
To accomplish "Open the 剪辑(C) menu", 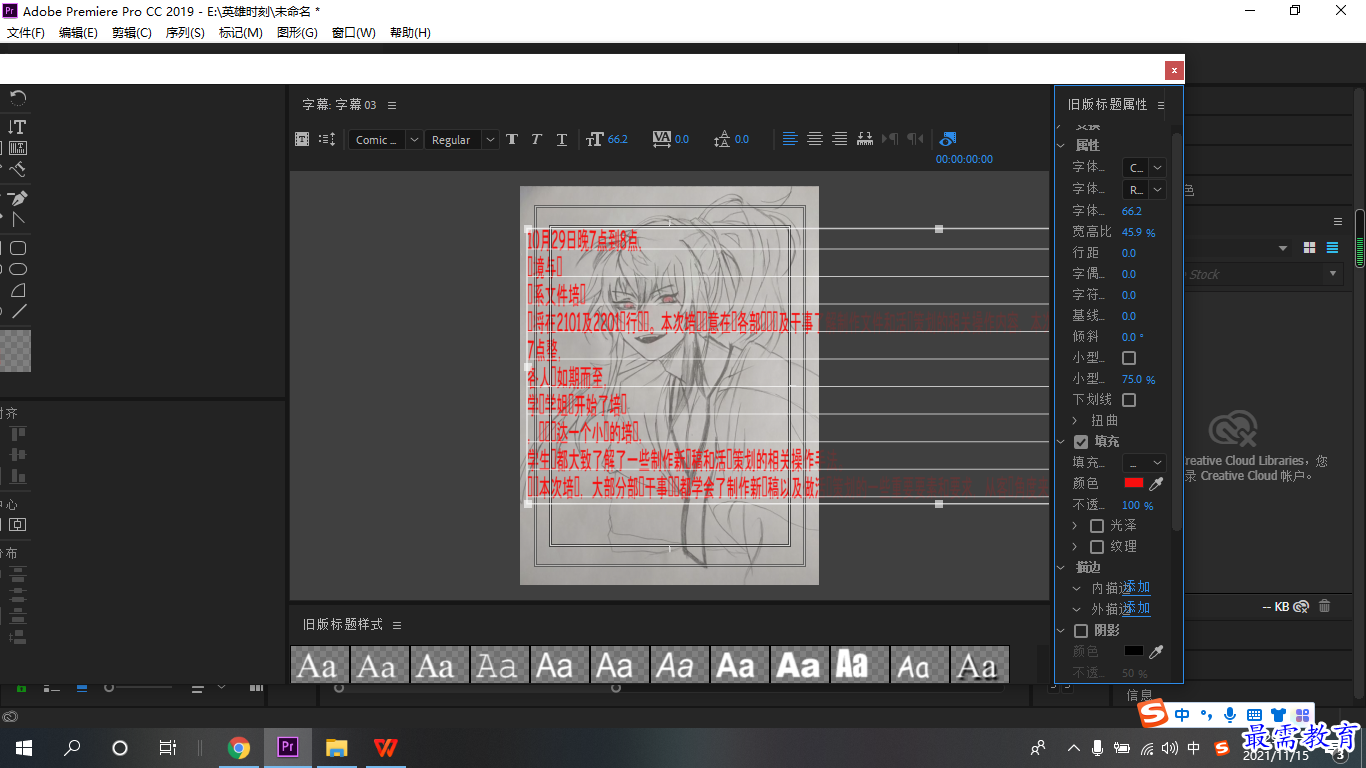I will pyautogui.click(x=132, y=33).
